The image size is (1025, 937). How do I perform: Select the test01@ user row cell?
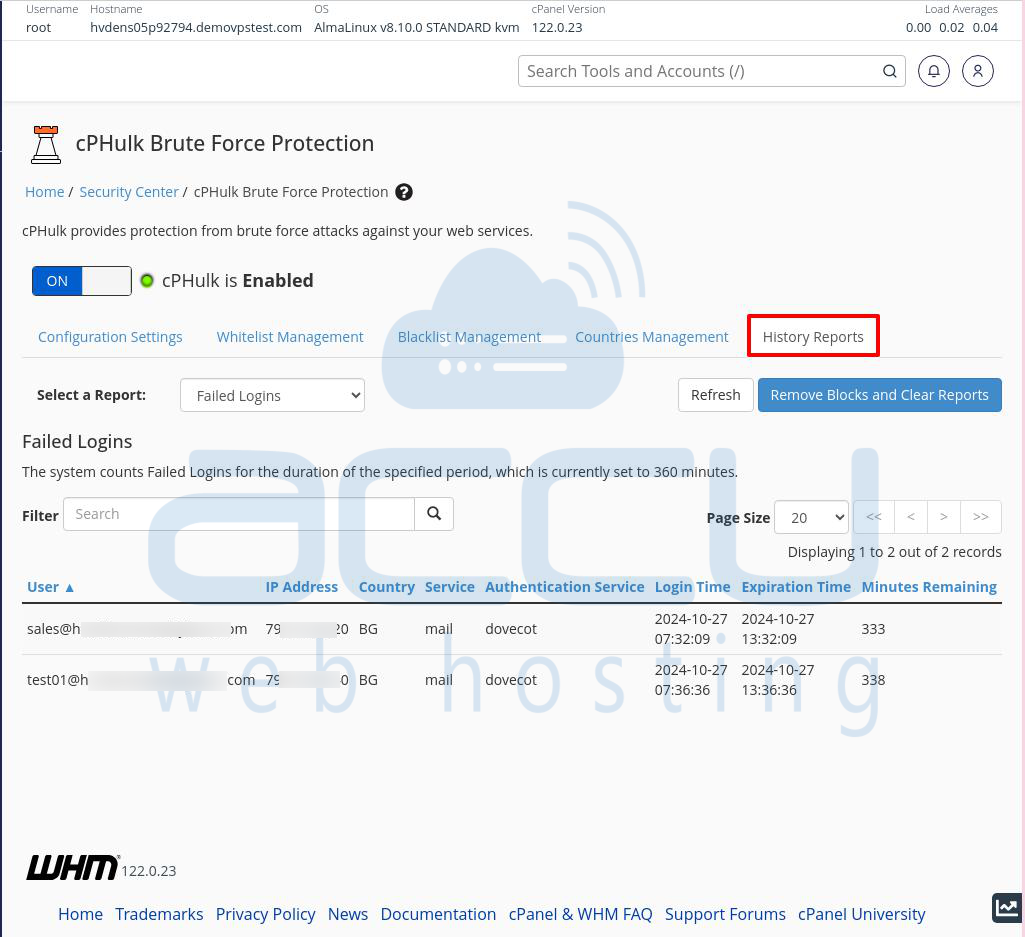pos(141,680)
